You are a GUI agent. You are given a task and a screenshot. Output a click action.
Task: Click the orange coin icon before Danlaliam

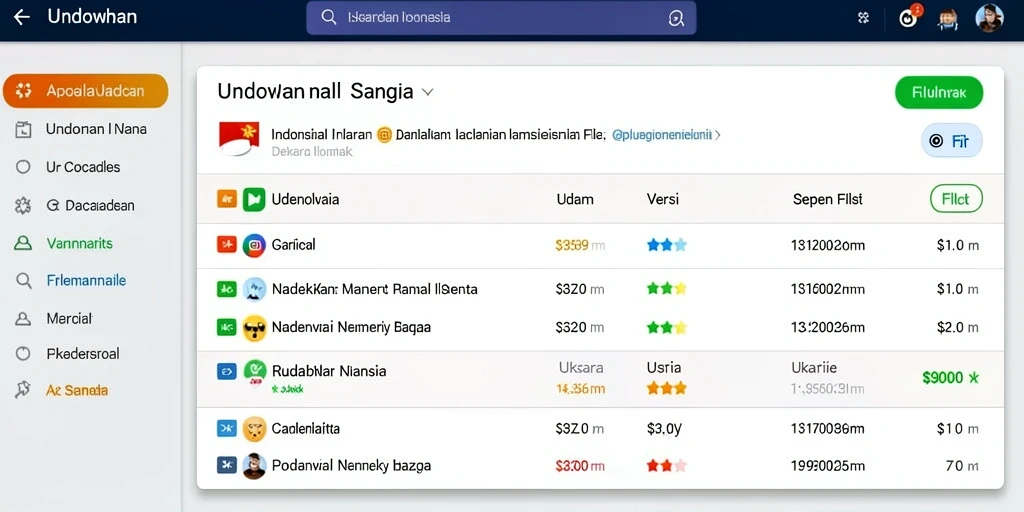(x=384, y=135)
